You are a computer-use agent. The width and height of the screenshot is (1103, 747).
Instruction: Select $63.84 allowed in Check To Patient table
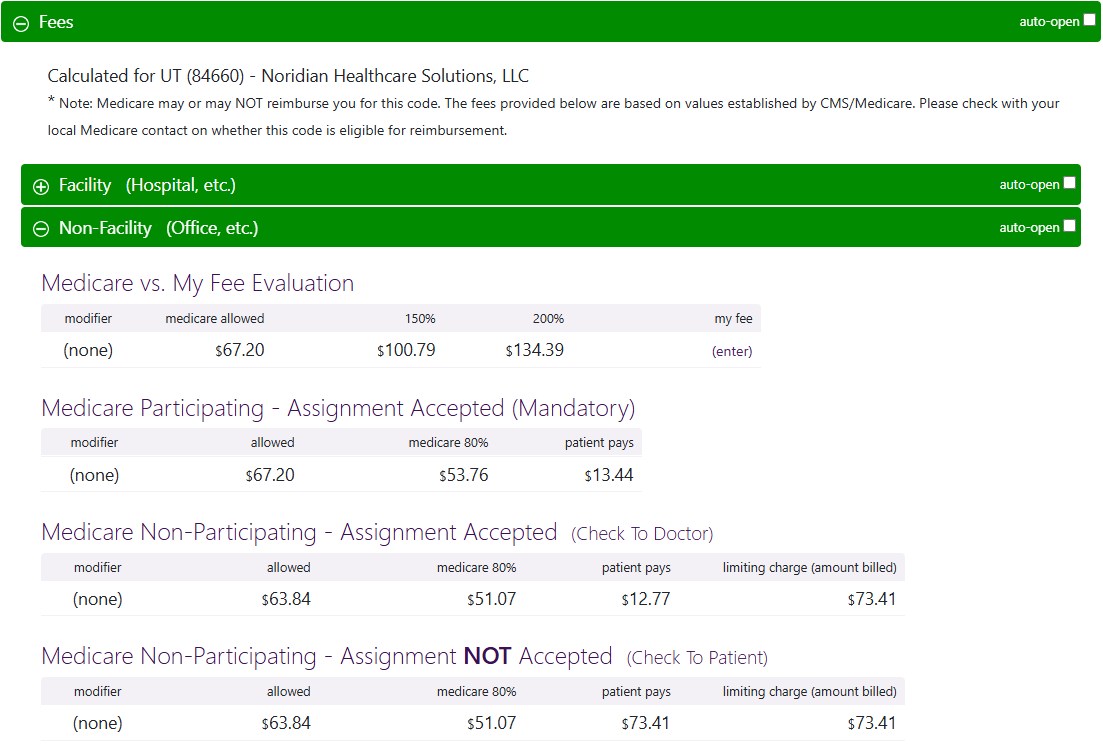coord(286,722)
